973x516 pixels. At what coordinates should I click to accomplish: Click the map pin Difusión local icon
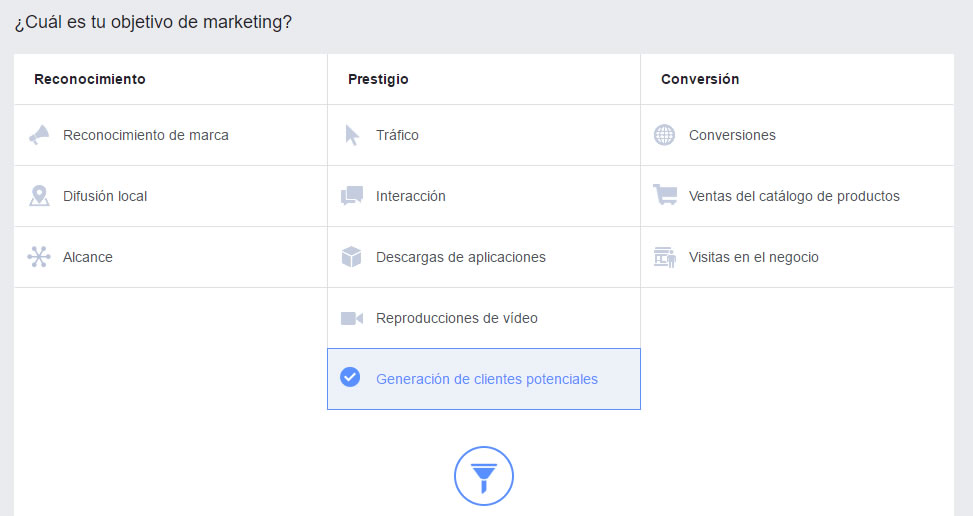(x=39, y=196)
